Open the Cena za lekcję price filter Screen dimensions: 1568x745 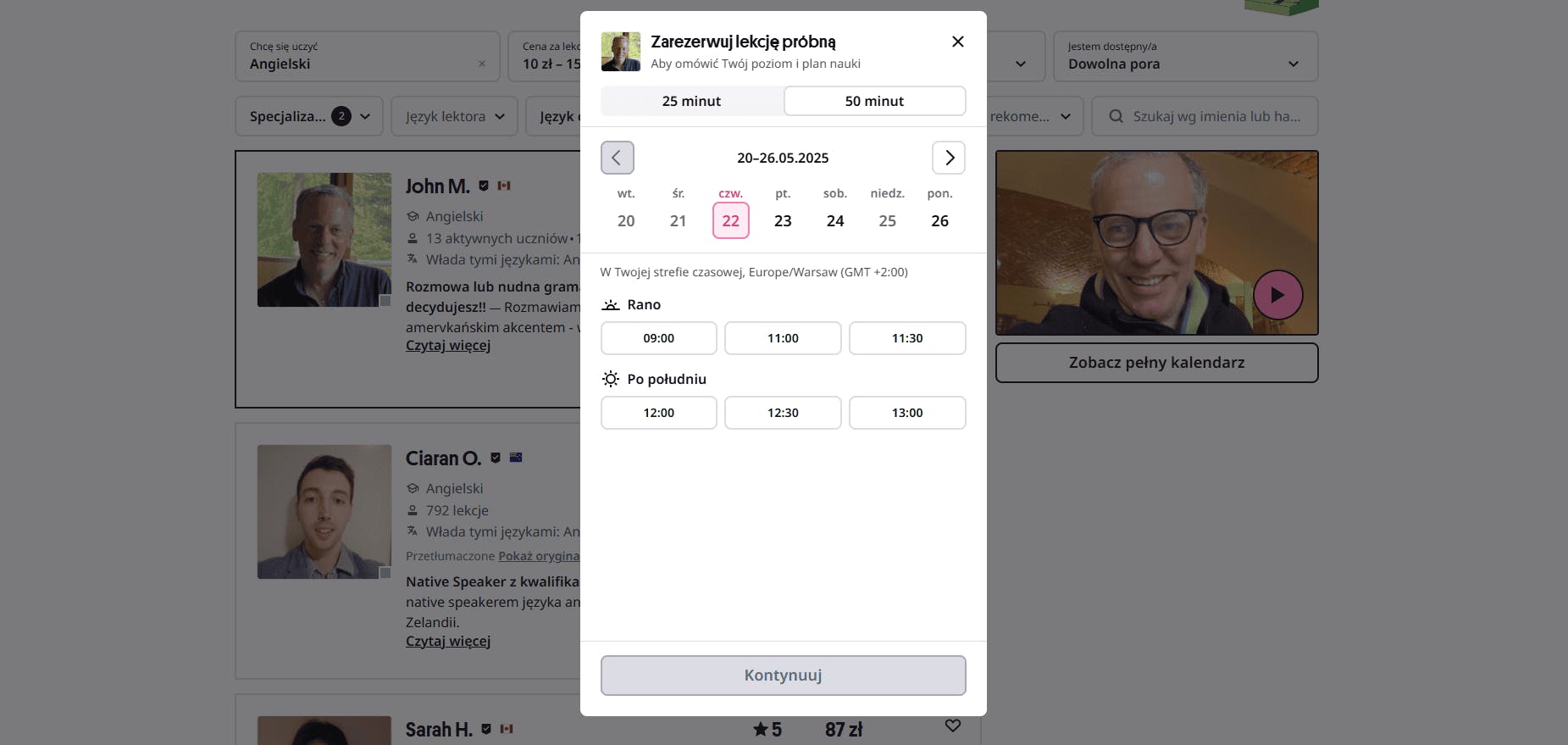click(x=545, y=57)
